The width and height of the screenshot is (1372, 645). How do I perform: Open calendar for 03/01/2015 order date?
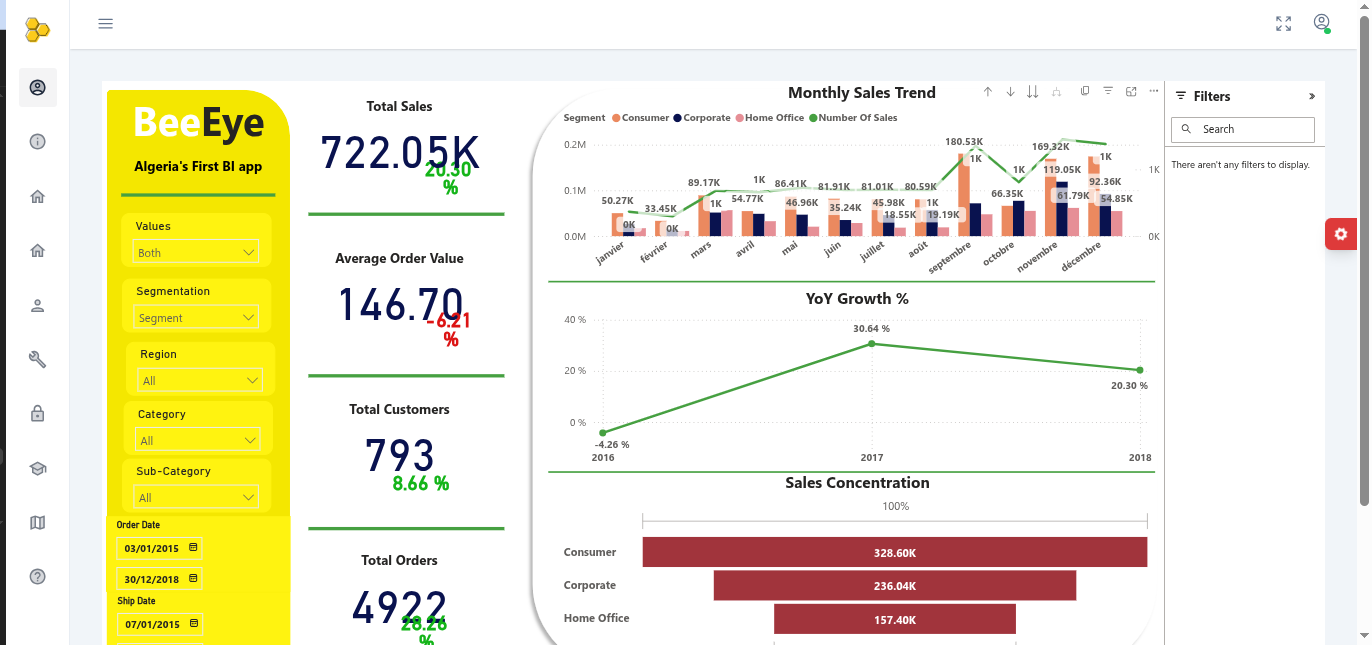[x=193, y=547]
